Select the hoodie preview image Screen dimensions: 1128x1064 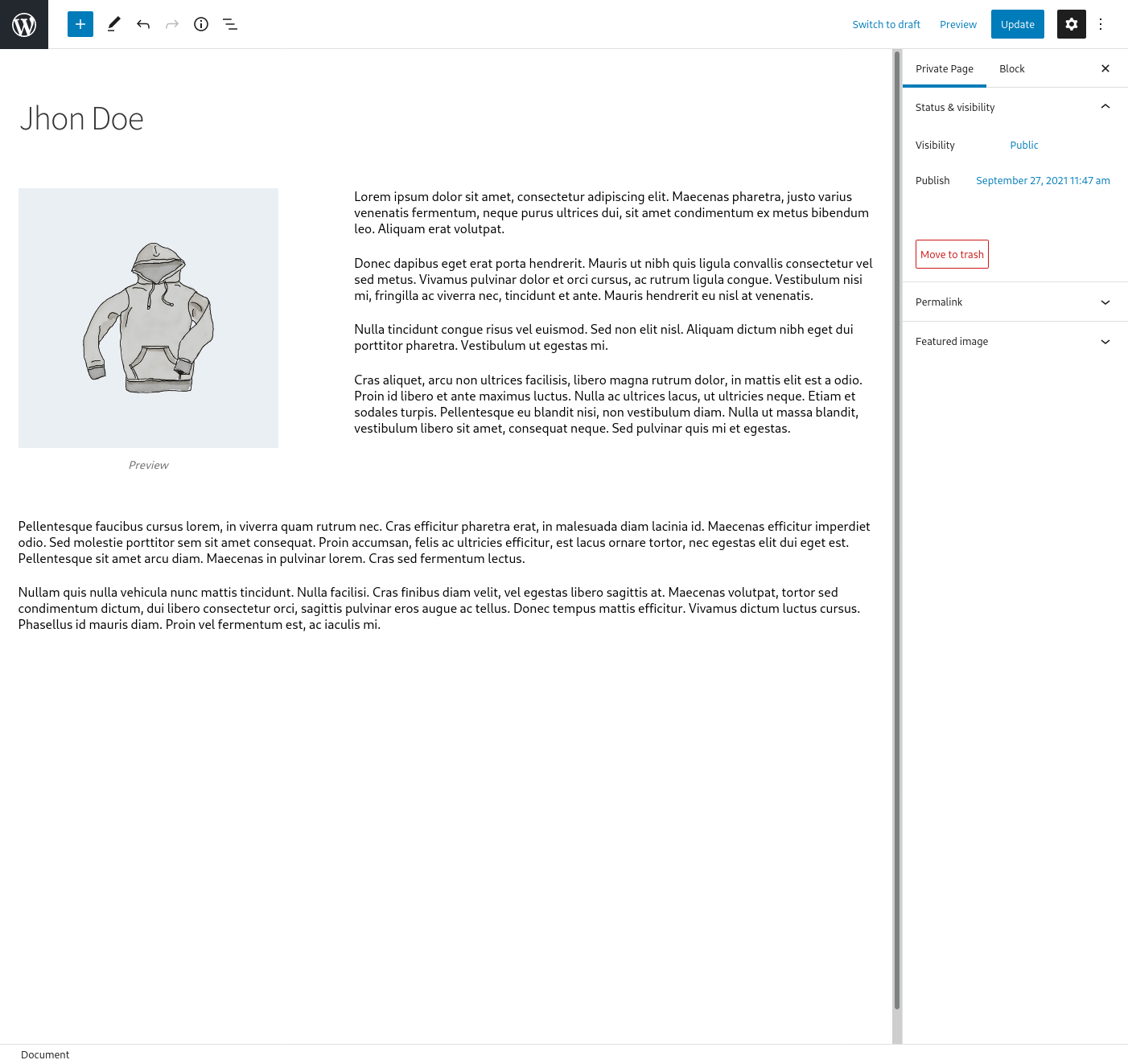[x=148, y=318]
